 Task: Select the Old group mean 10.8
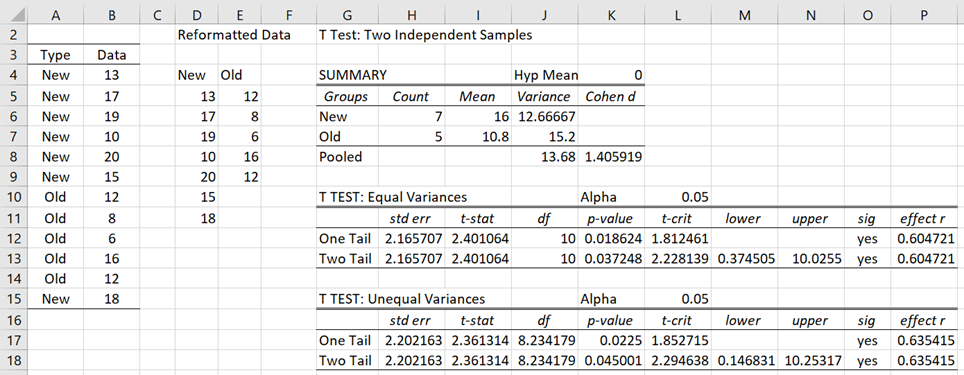coord(478,136)
